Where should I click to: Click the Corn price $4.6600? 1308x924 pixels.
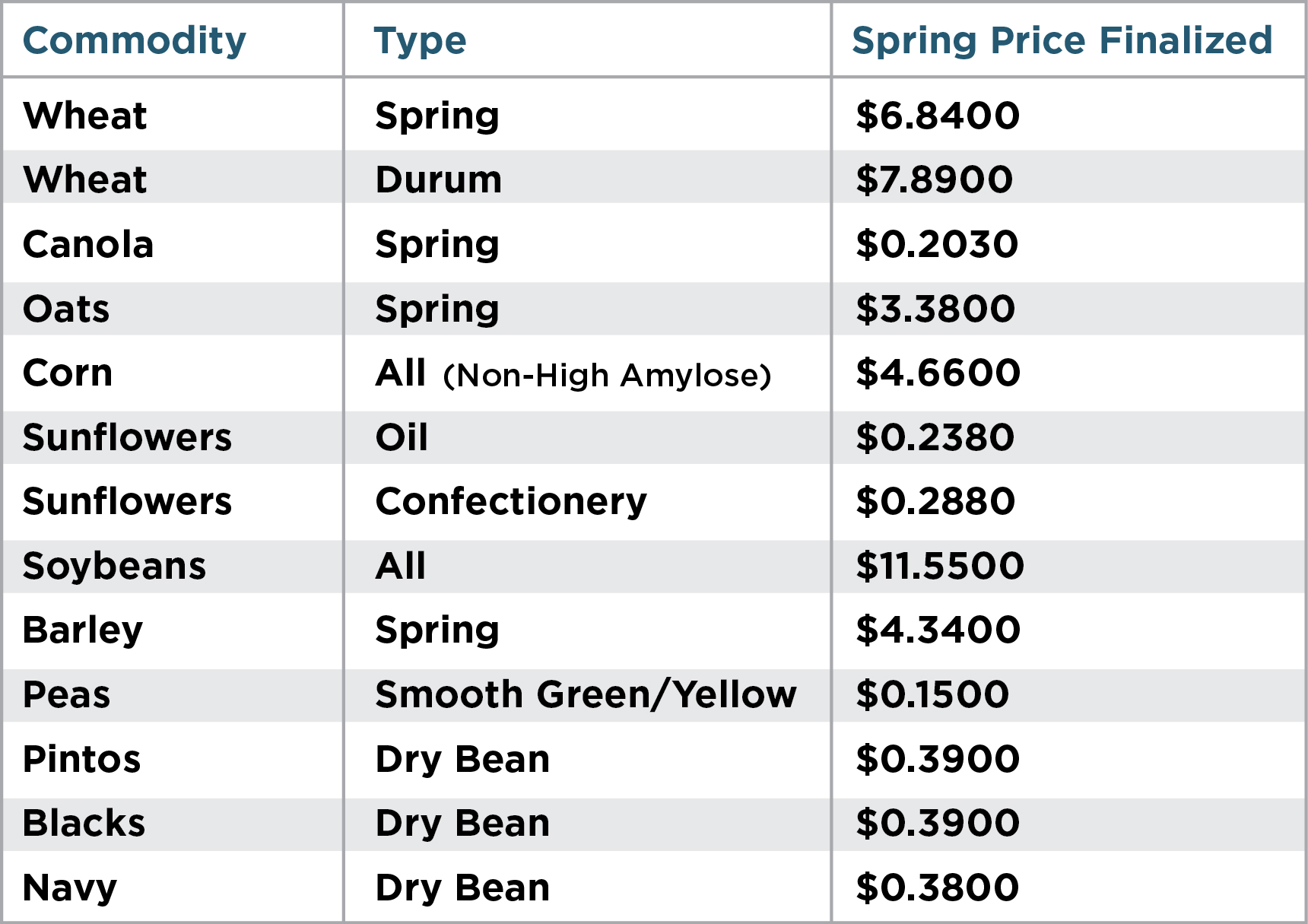point(938,373)
